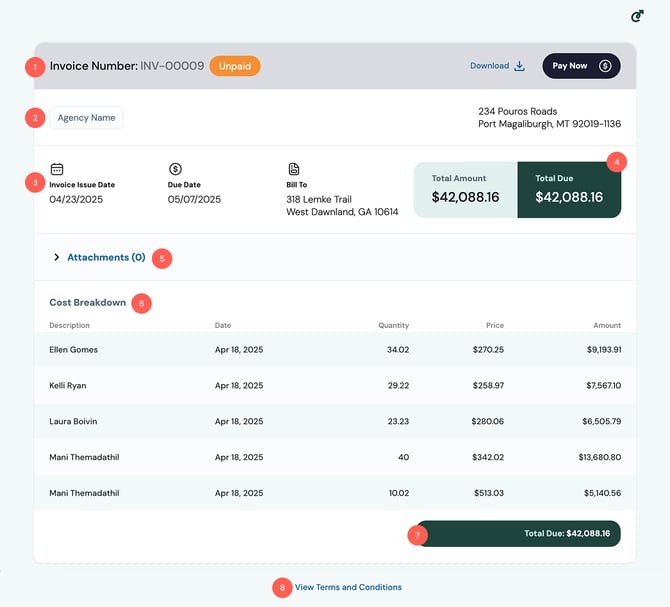
Task: Open View Terms and Conditions link
Action: point(348,587)
